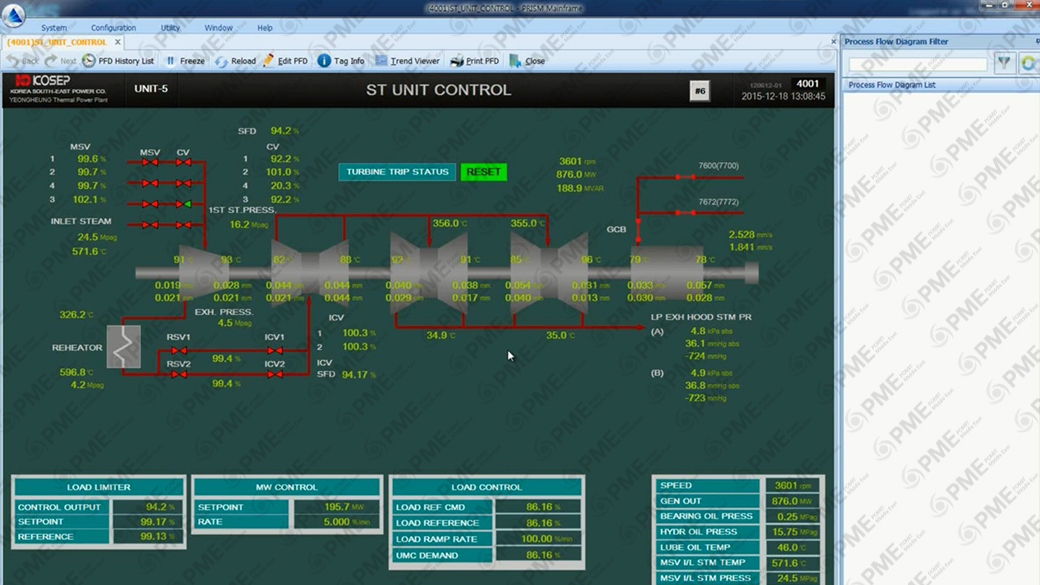Select the (4001)ST_UNIT_CONTROL tab
Viewport: 1040px width, 585px height.
57,42
